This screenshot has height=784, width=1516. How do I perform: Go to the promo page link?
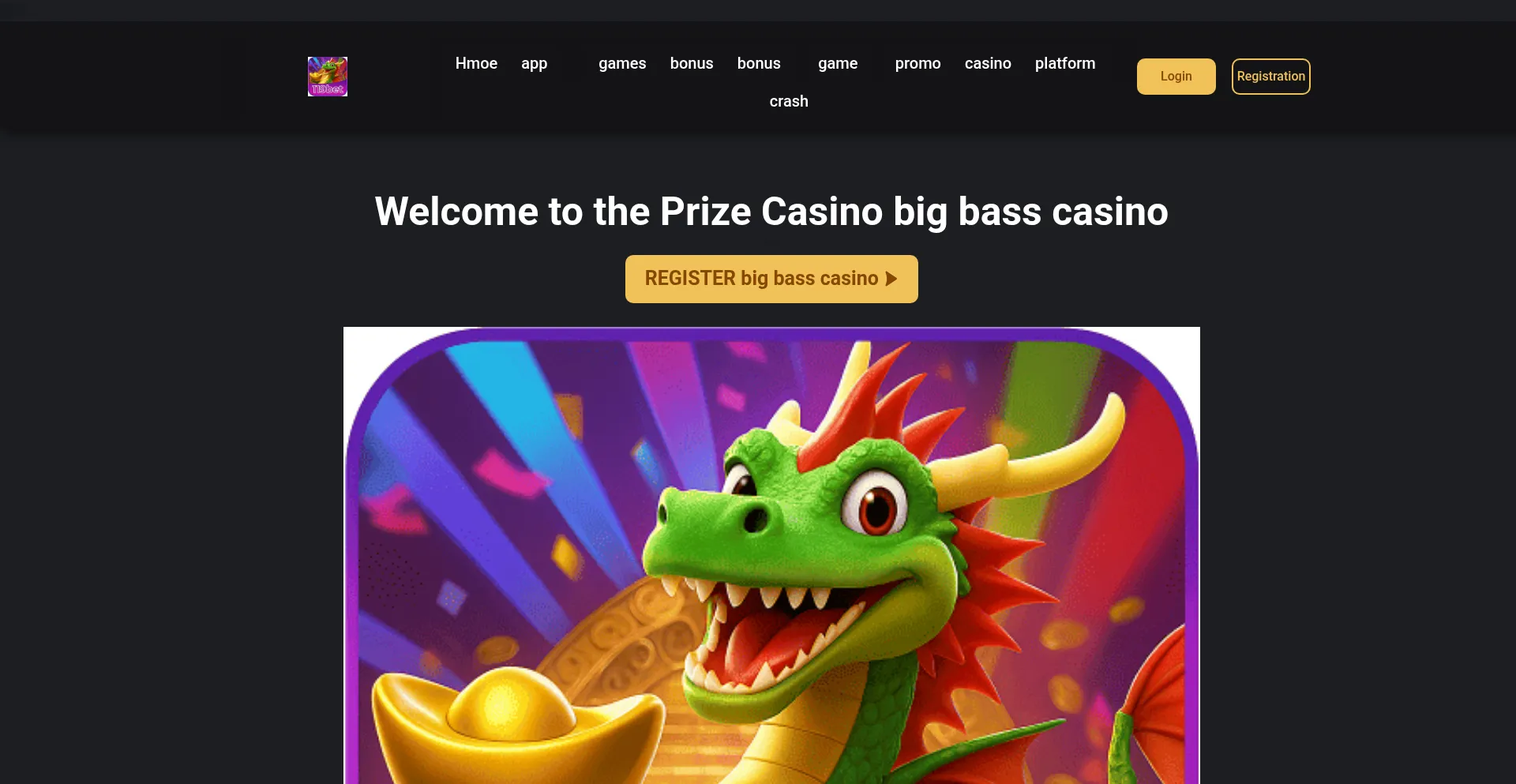pyautogui.click(x=917, y=63)
